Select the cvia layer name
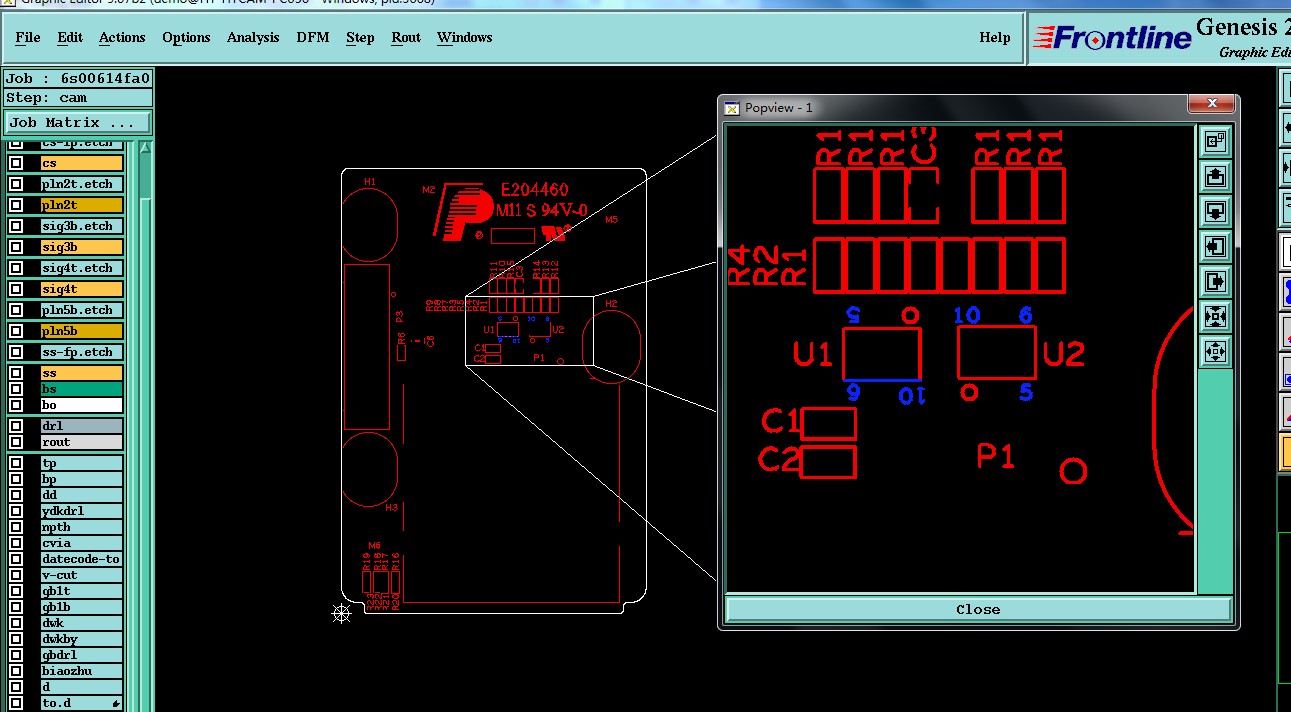 click(x=81, y=543)
